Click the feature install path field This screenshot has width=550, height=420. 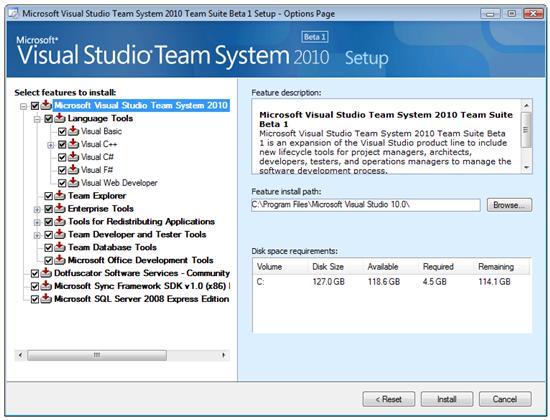click(x=365, y=205)
